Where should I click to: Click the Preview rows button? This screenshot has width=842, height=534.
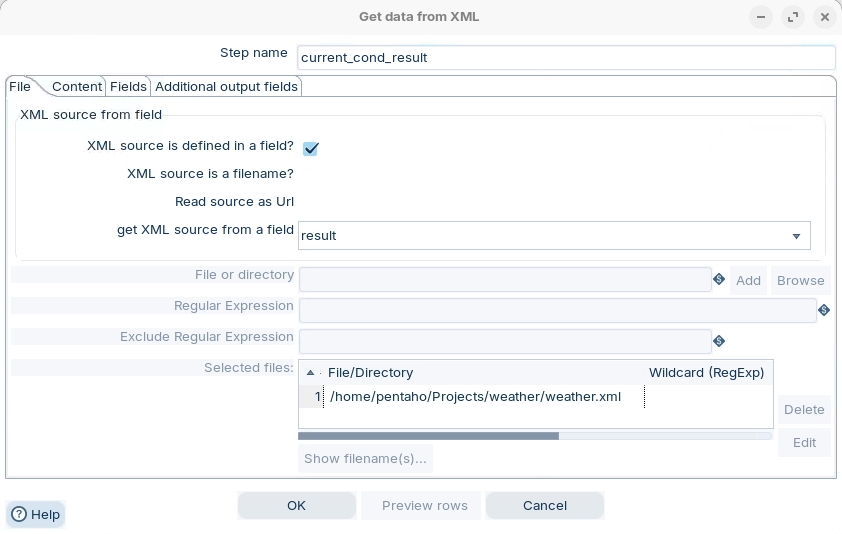point(424,506)
